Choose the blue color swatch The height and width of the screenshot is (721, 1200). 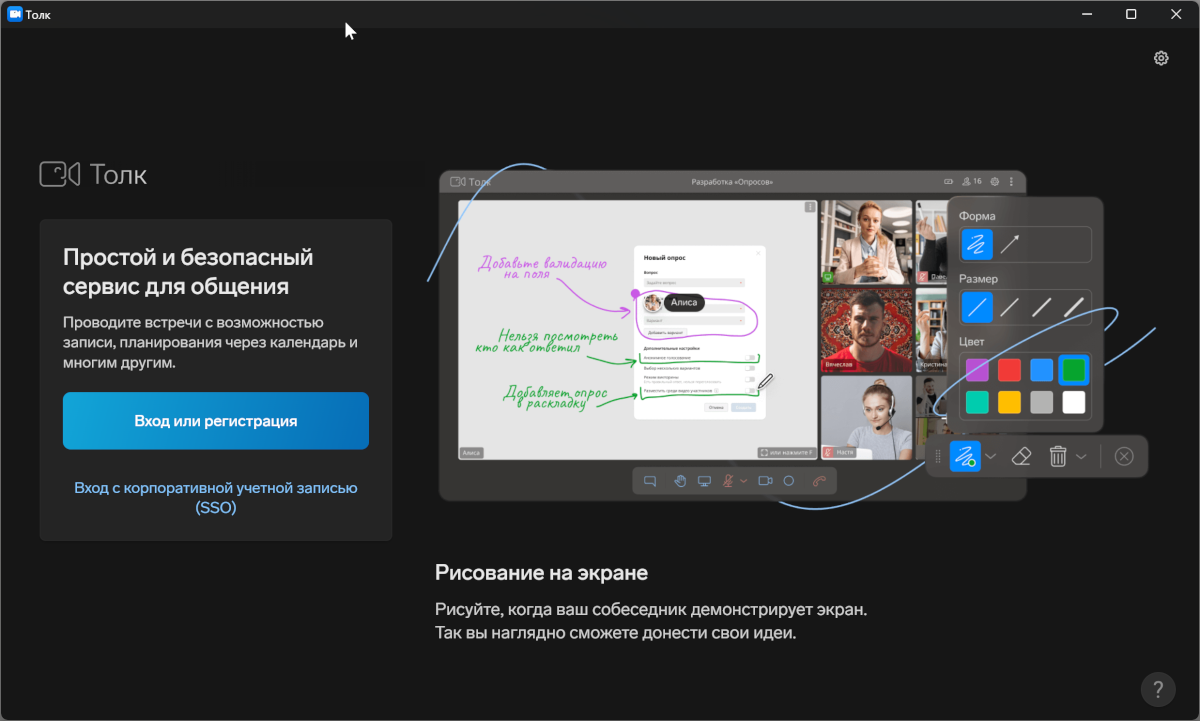(x=1042, y=371)
